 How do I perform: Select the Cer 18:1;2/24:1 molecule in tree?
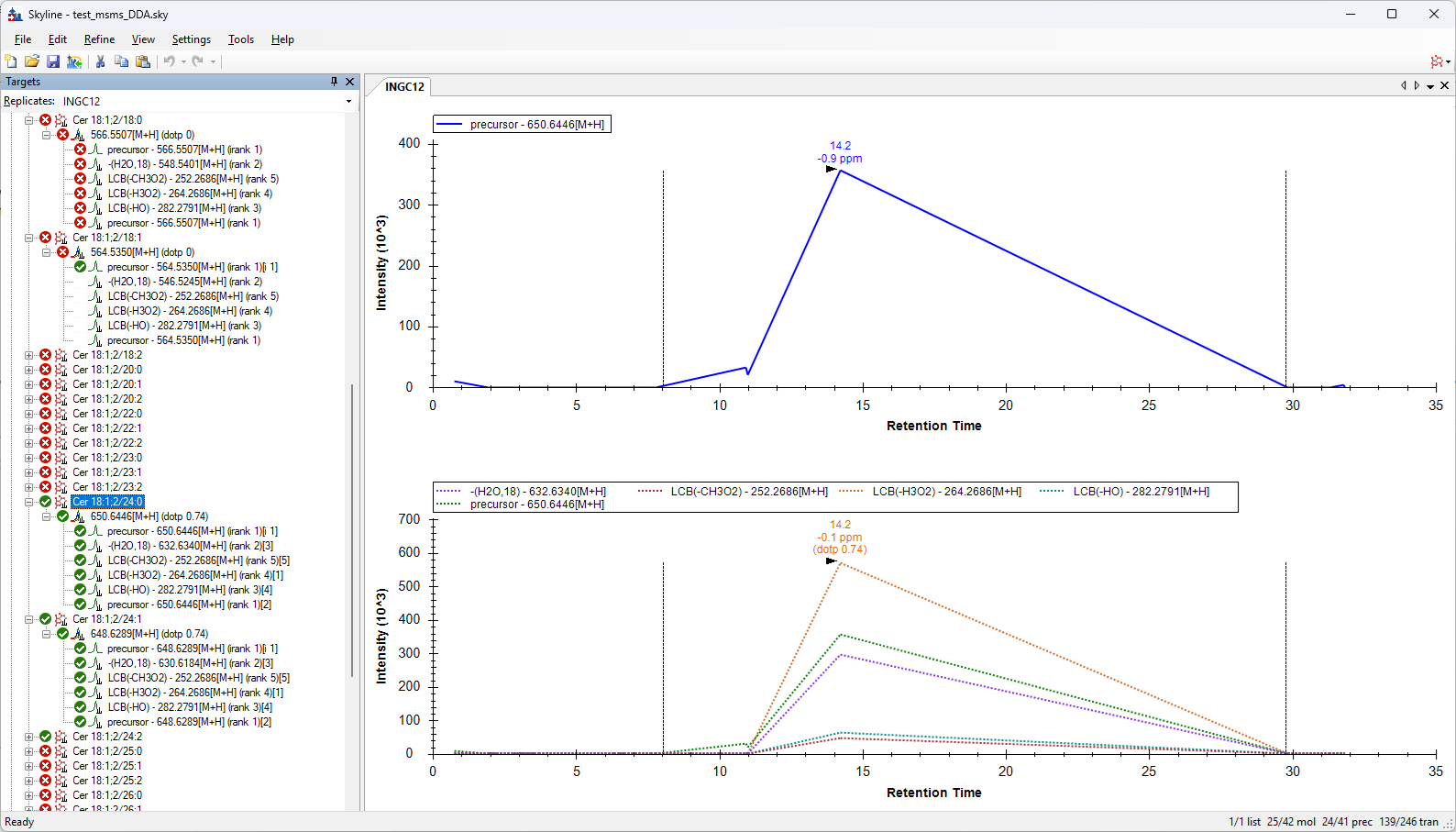107,619
